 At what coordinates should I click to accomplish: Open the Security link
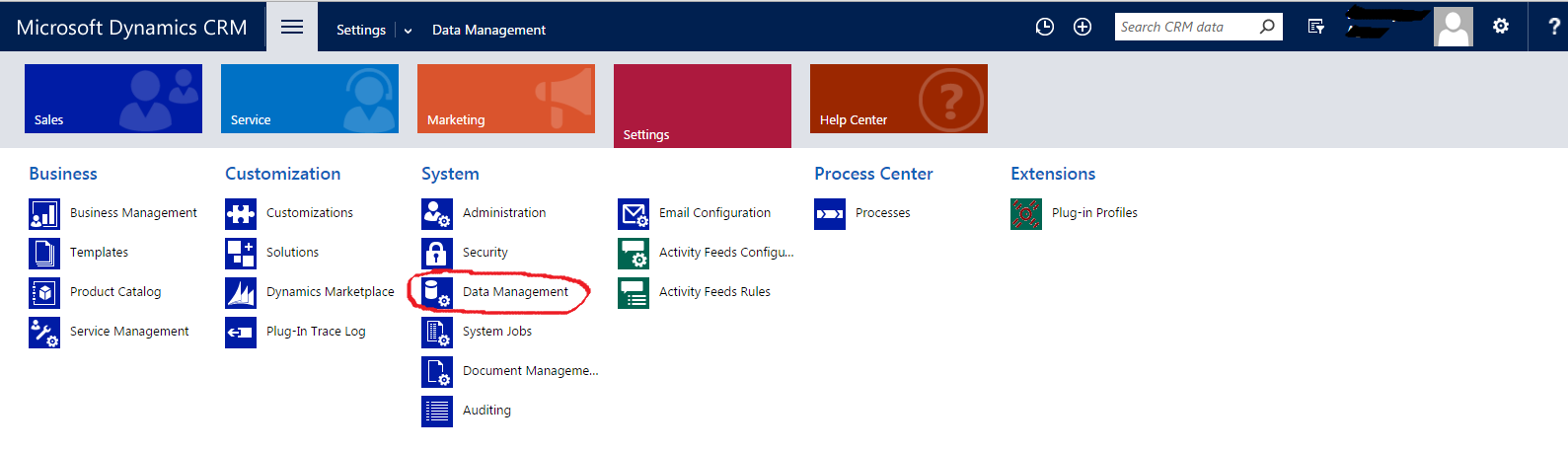coord(485,253)
